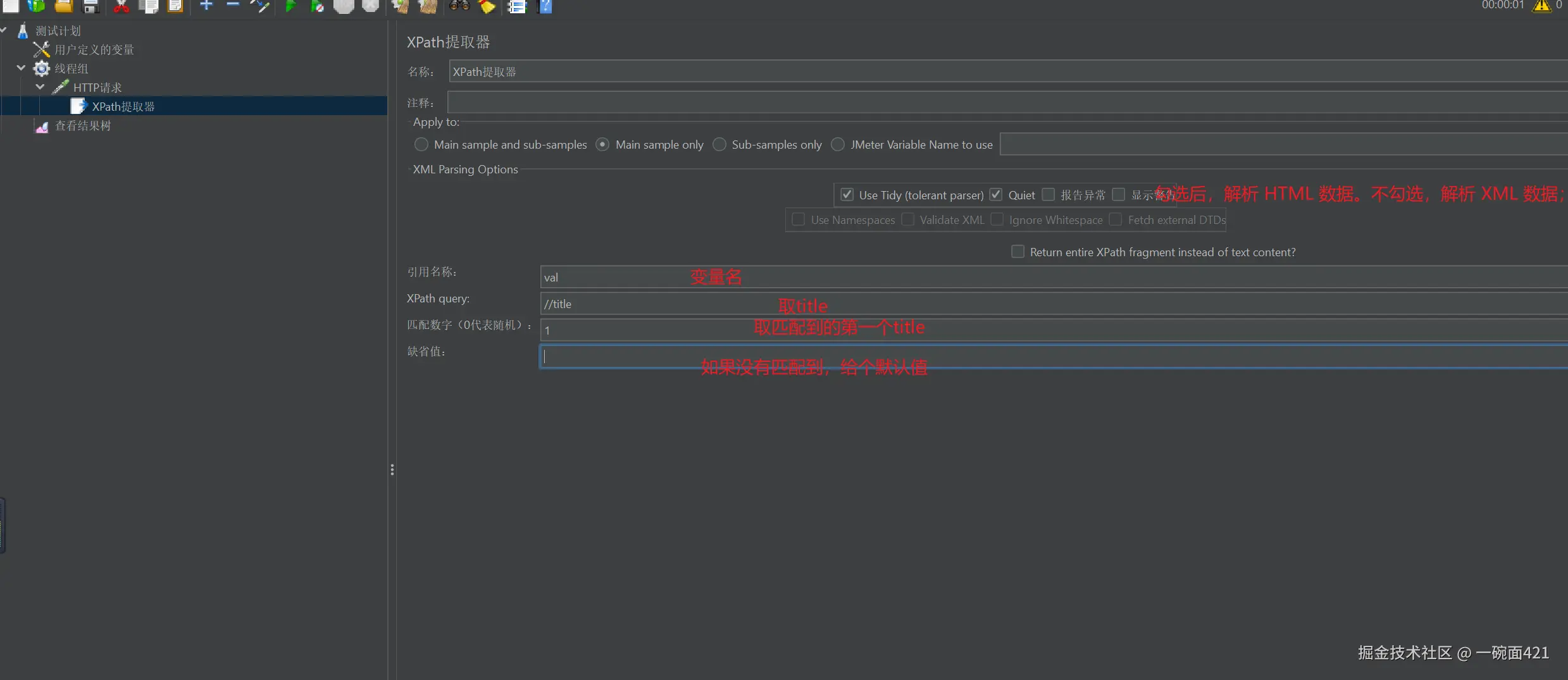Click the 名称 name input field
This screenshot has width=1568, height=680.
[x=1009, y=71]
